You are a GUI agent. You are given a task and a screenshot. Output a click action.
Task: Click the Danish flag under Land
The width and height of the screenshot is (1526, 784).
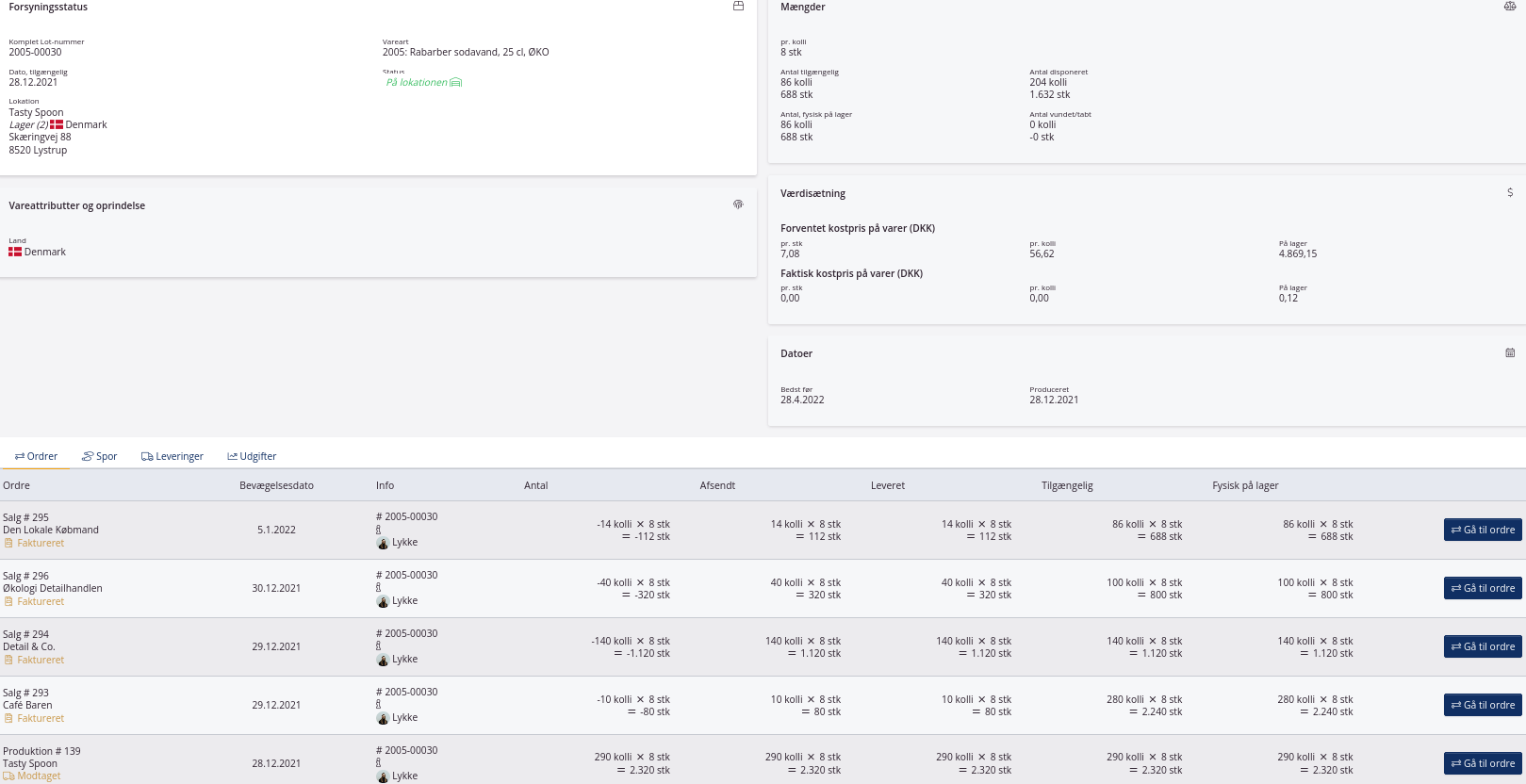[15, 252]
